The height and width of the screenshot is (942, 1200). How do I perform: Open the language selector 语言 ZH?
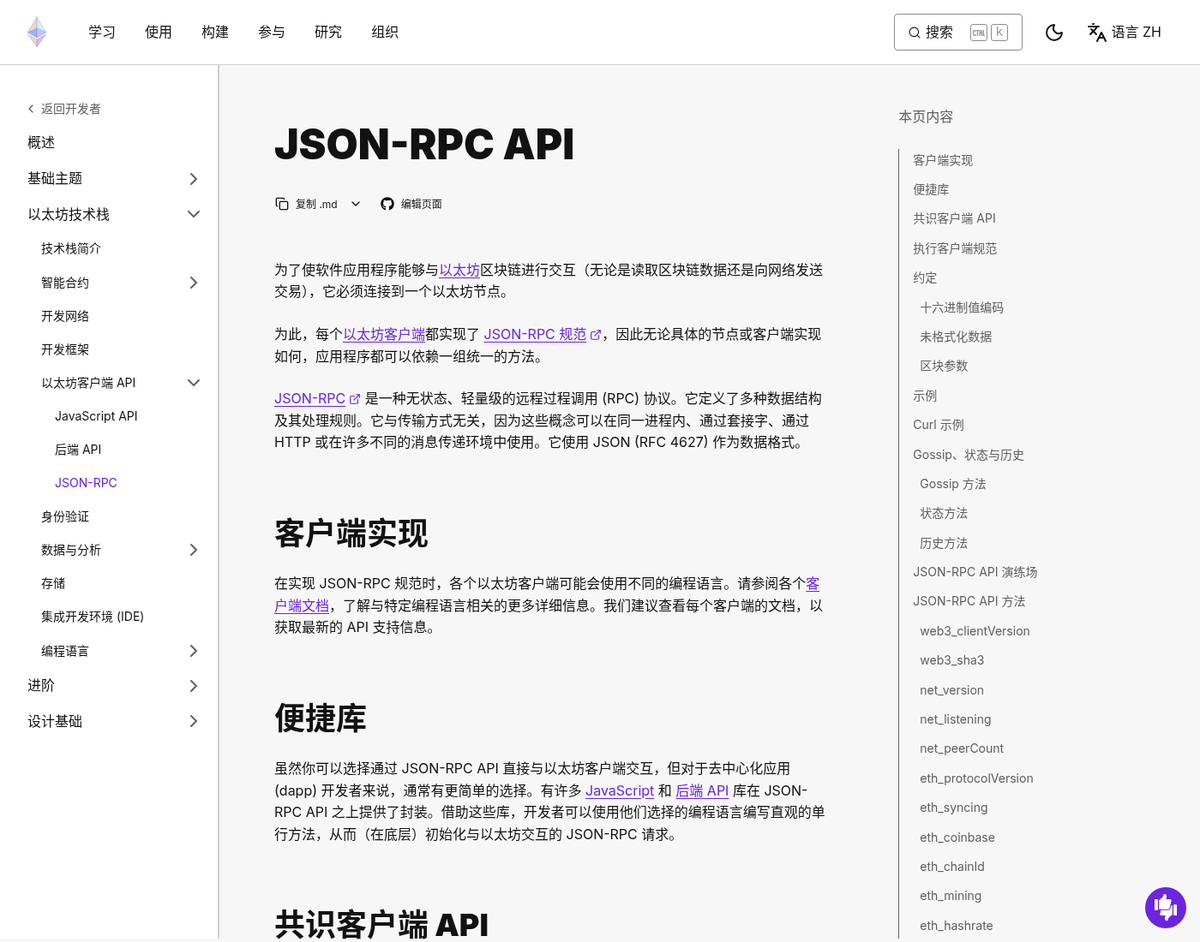(1124, 32)
